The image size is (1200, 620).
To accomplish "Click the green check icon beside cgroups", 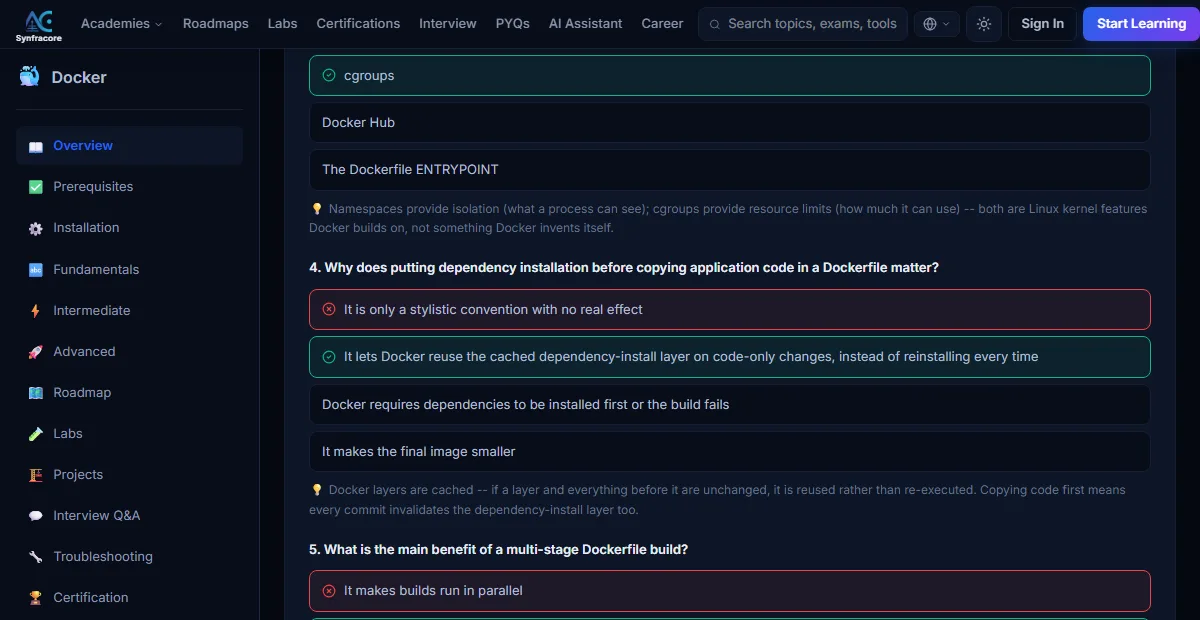I will tap(329, 75).
